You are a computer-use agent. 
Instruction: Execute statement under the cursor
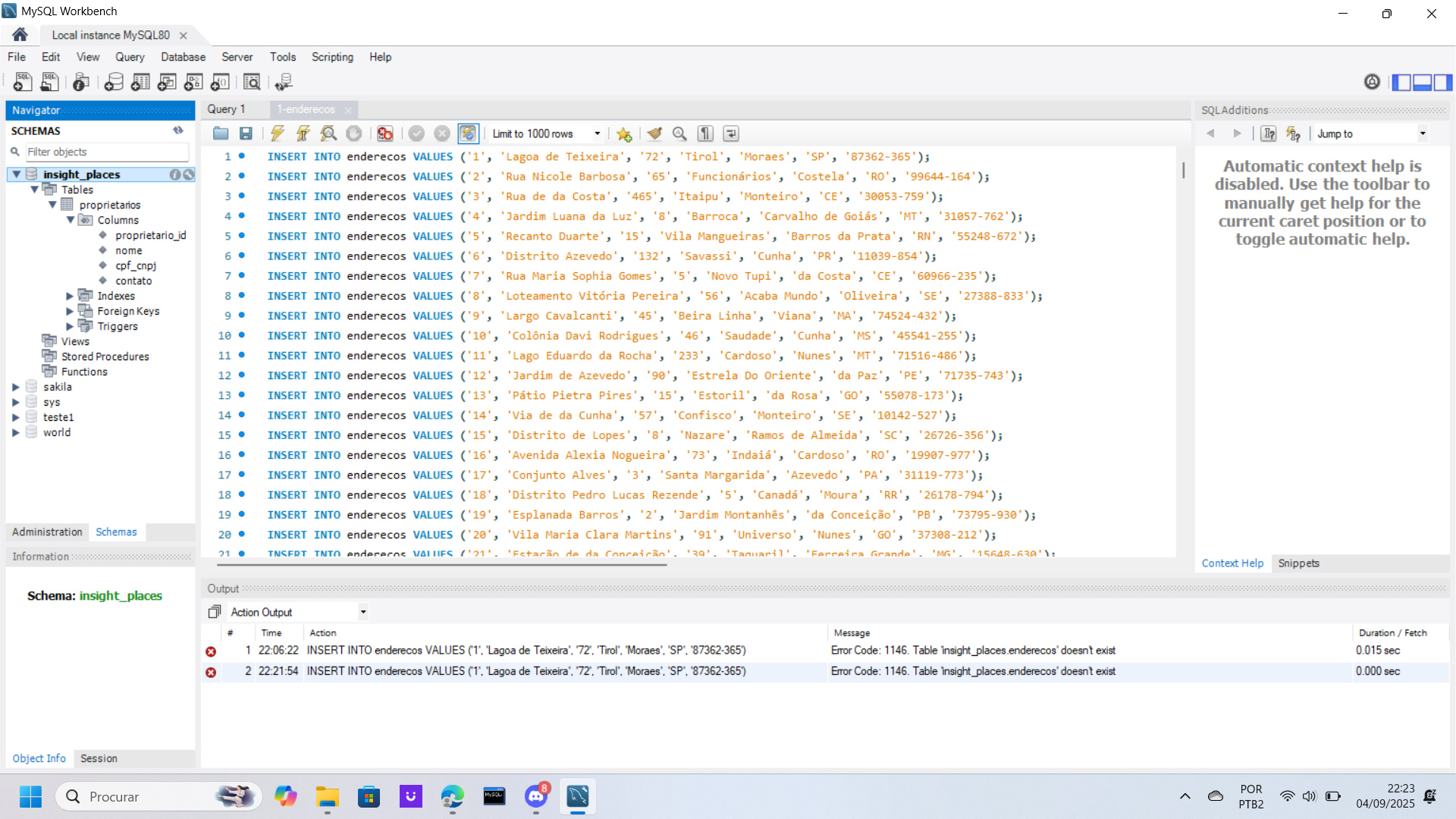303,133
